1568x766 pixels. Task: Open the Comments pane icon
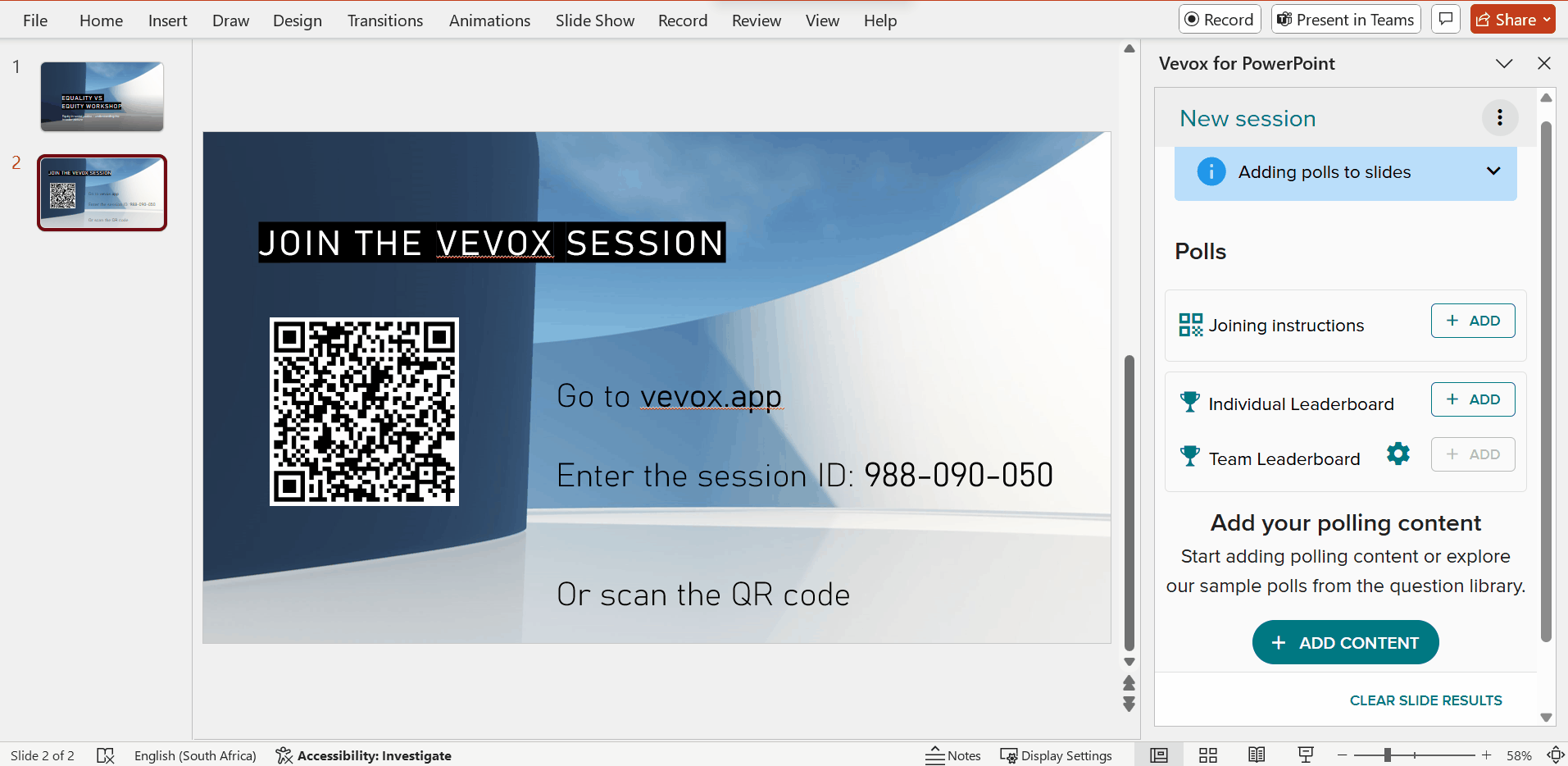1446,19
